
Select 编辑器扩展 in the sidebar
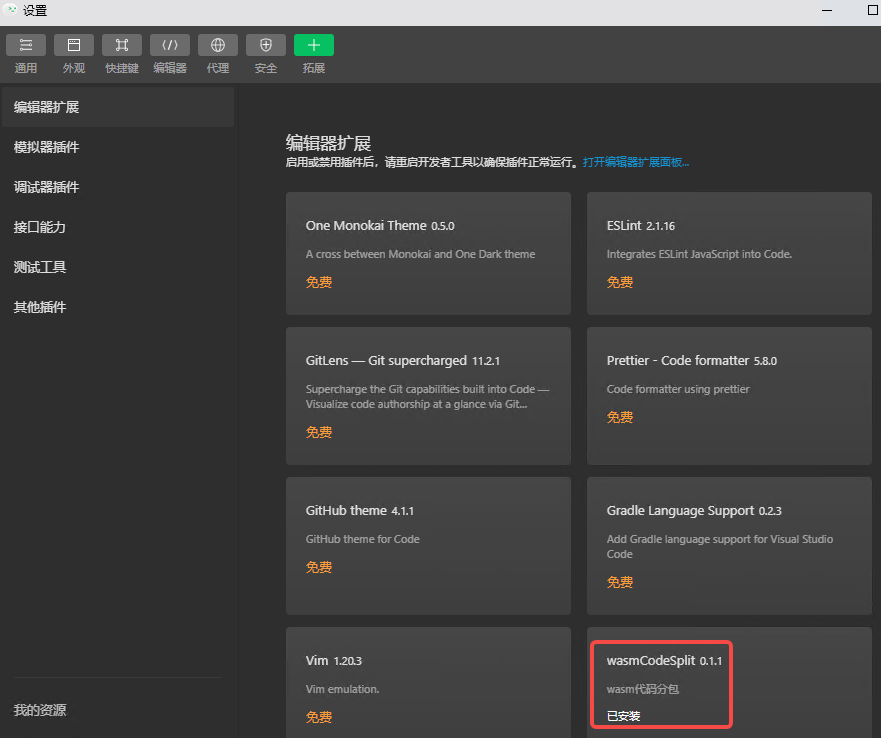pos(118,107)
